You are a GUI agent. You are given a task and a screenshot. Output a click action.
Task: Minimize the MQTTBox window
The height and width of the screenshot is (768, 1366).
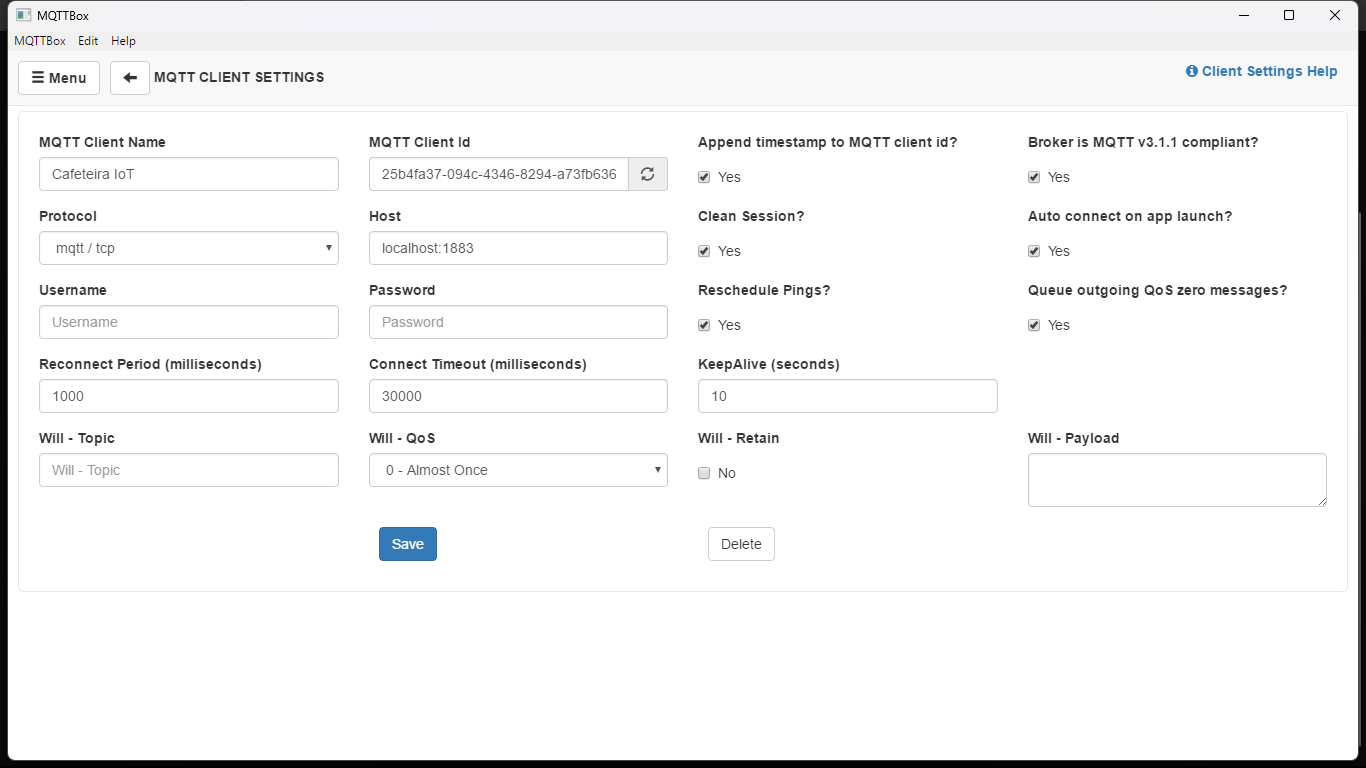1244,15
